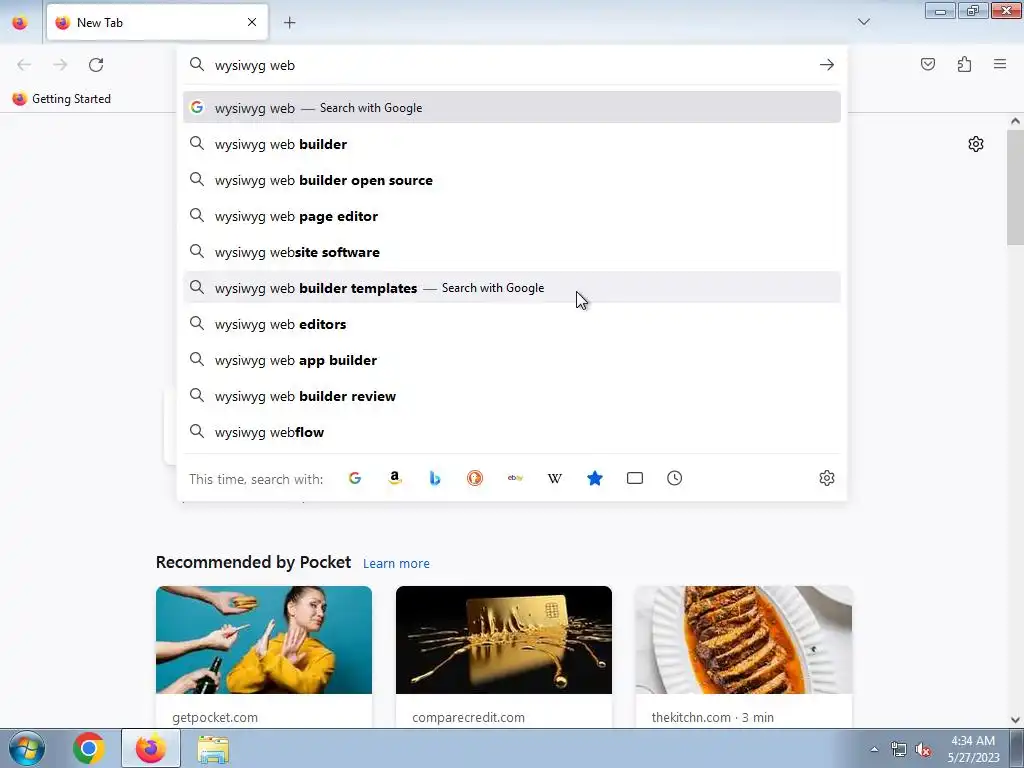The image size is (1024, 768).
Task: Open the Firefox application menu
Action: tap(1000, 64)
